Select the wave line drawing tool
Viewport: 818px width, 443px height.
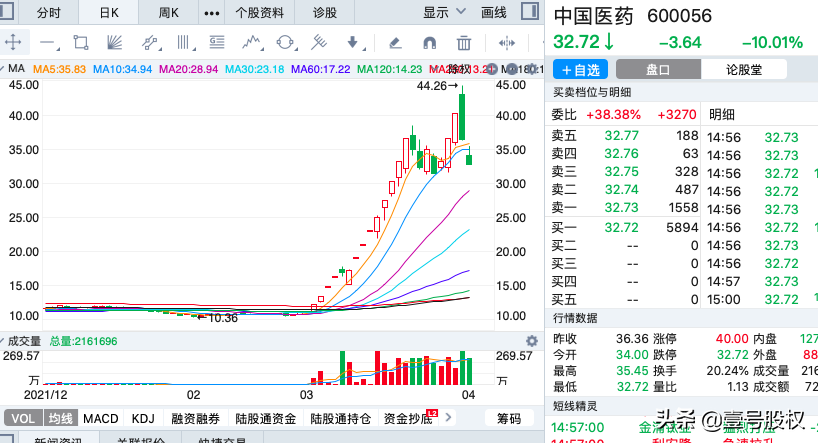click(x=251, y=42)
